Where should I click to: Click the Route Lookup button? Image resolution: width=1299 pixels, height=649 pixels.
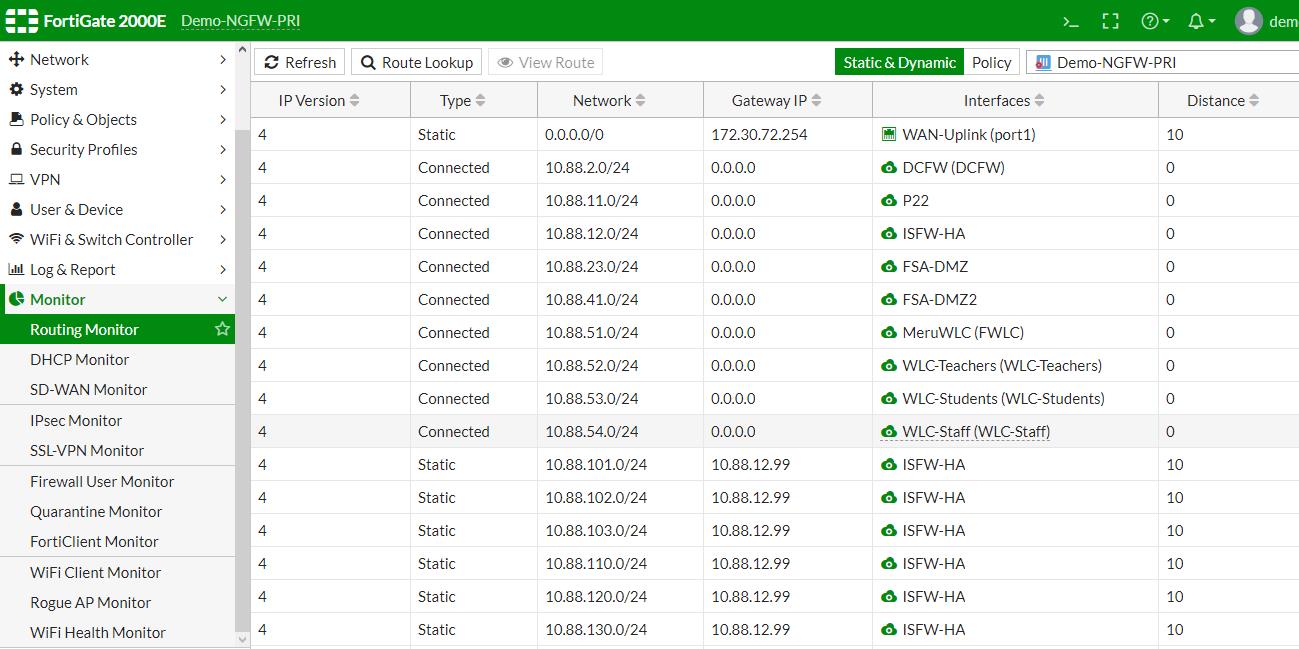tap(416, 62)
